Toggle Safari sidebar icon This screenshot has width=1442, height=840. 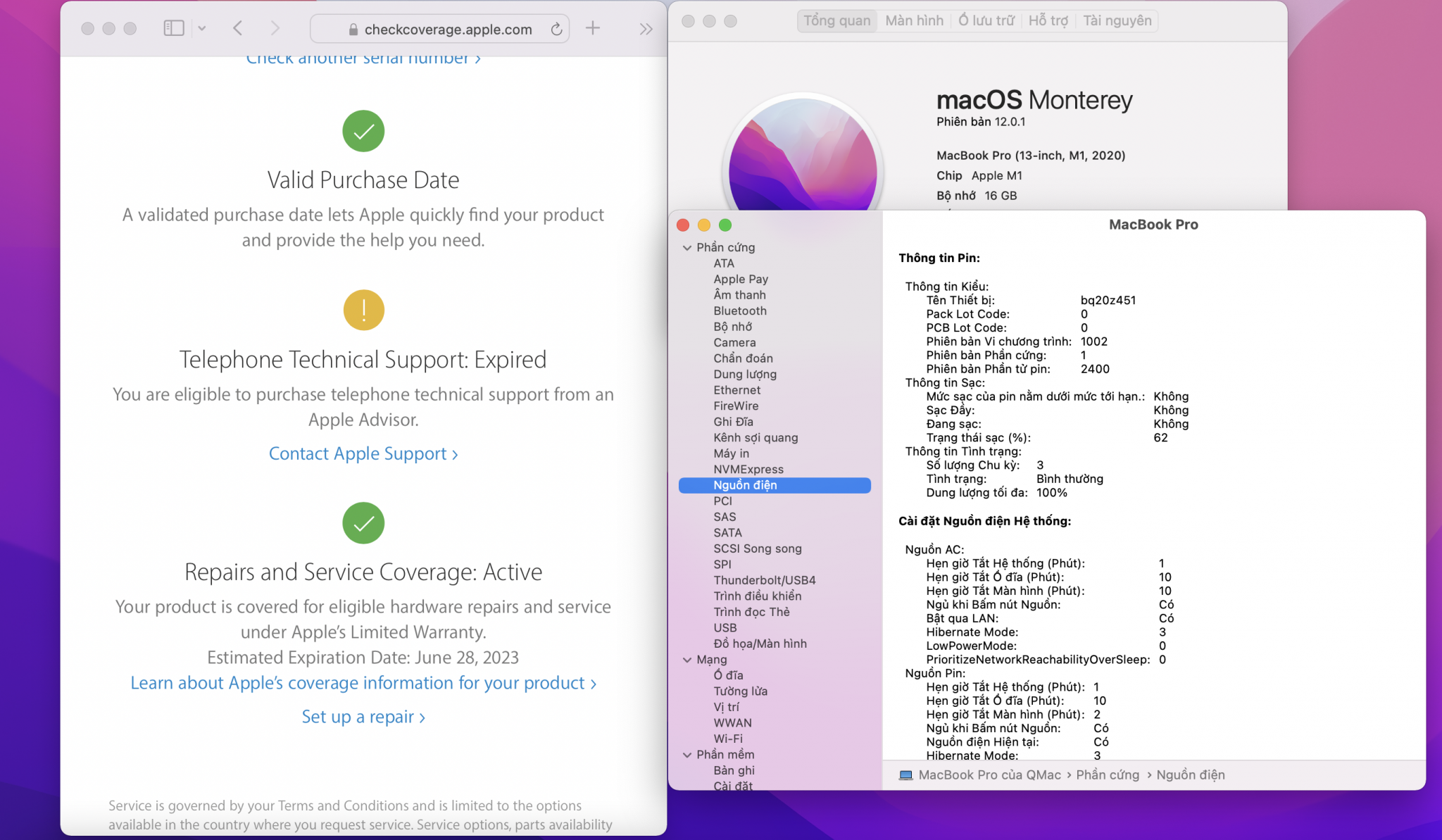click(x=173, y=28)
